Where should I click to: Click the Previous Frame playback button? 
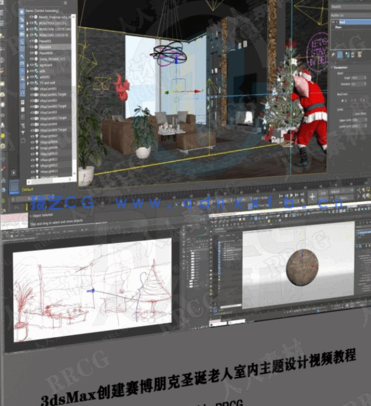tap(286, 195)
